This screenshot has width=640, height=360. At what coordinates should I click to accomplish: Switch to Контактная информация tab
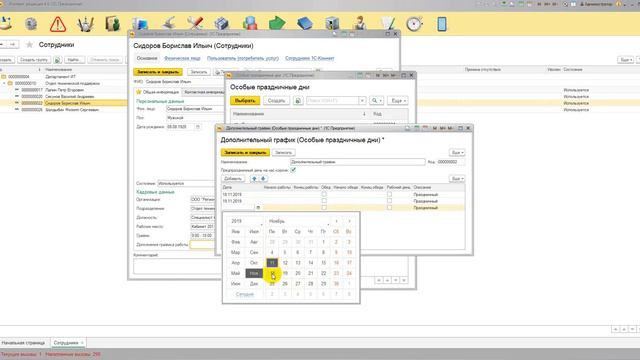tap(203, 92)
